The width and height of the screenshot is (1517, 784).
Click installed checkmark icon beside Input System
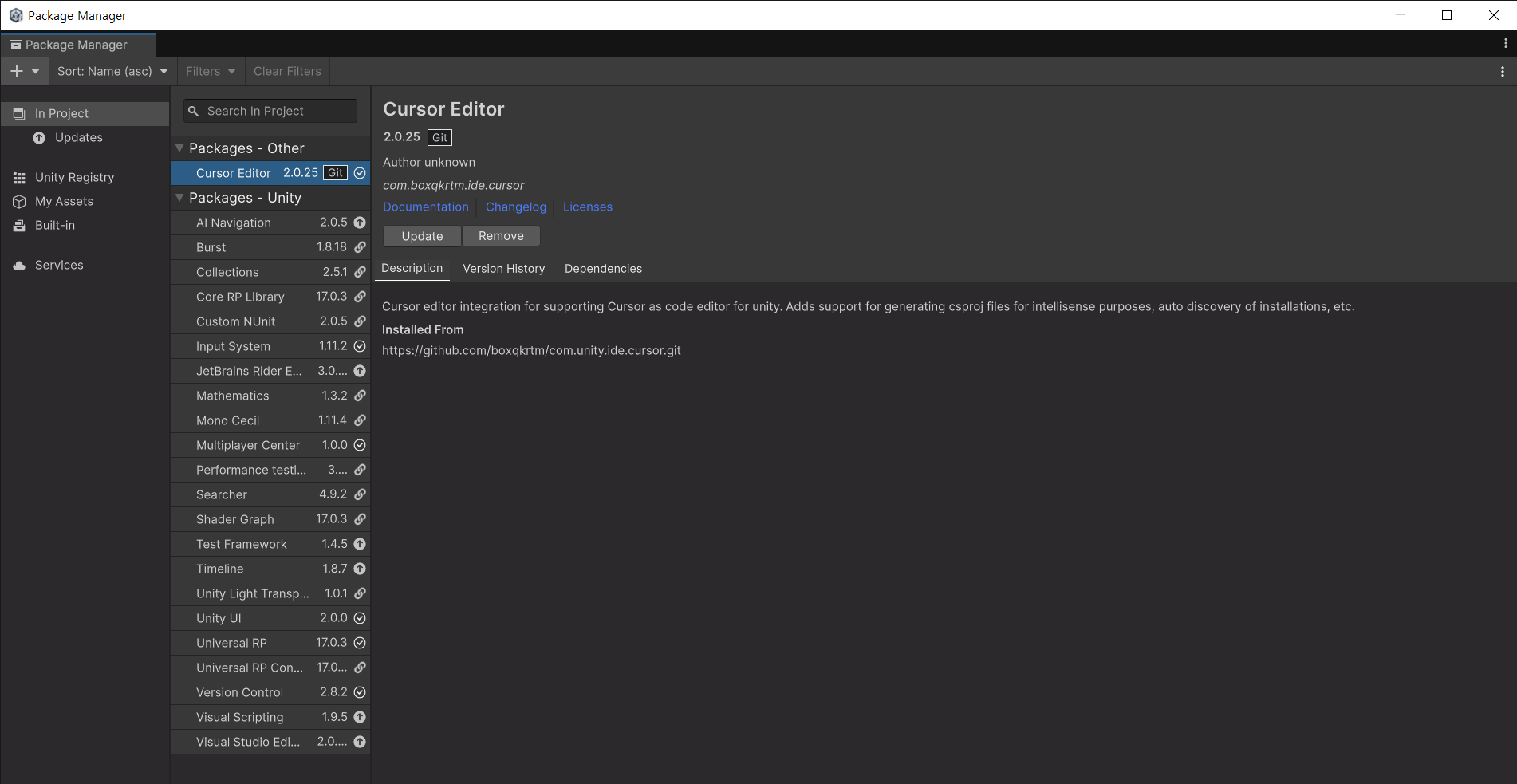360,346
